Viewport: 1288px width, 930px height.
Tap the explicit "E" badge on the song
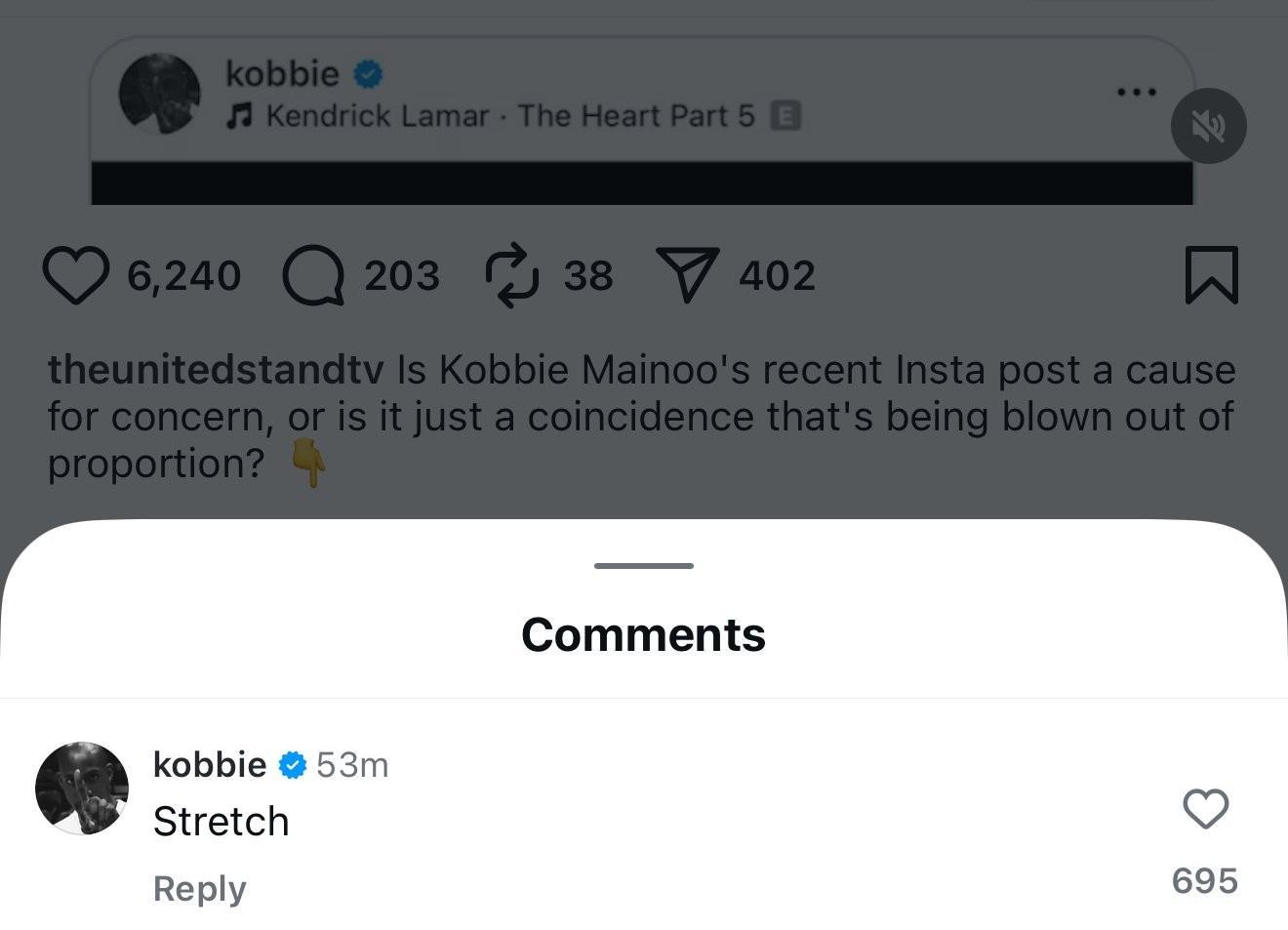(x=785, y=116)
